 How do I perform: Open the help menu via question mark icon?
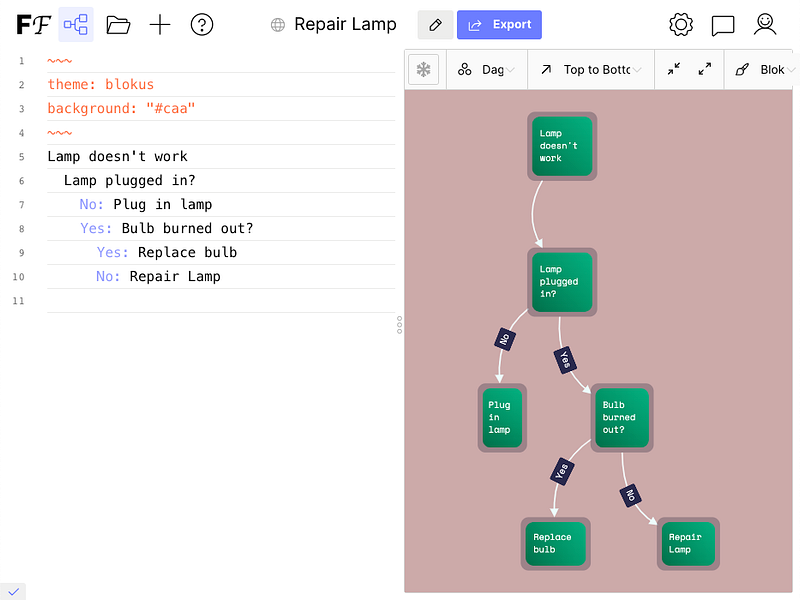coord(202,24)
